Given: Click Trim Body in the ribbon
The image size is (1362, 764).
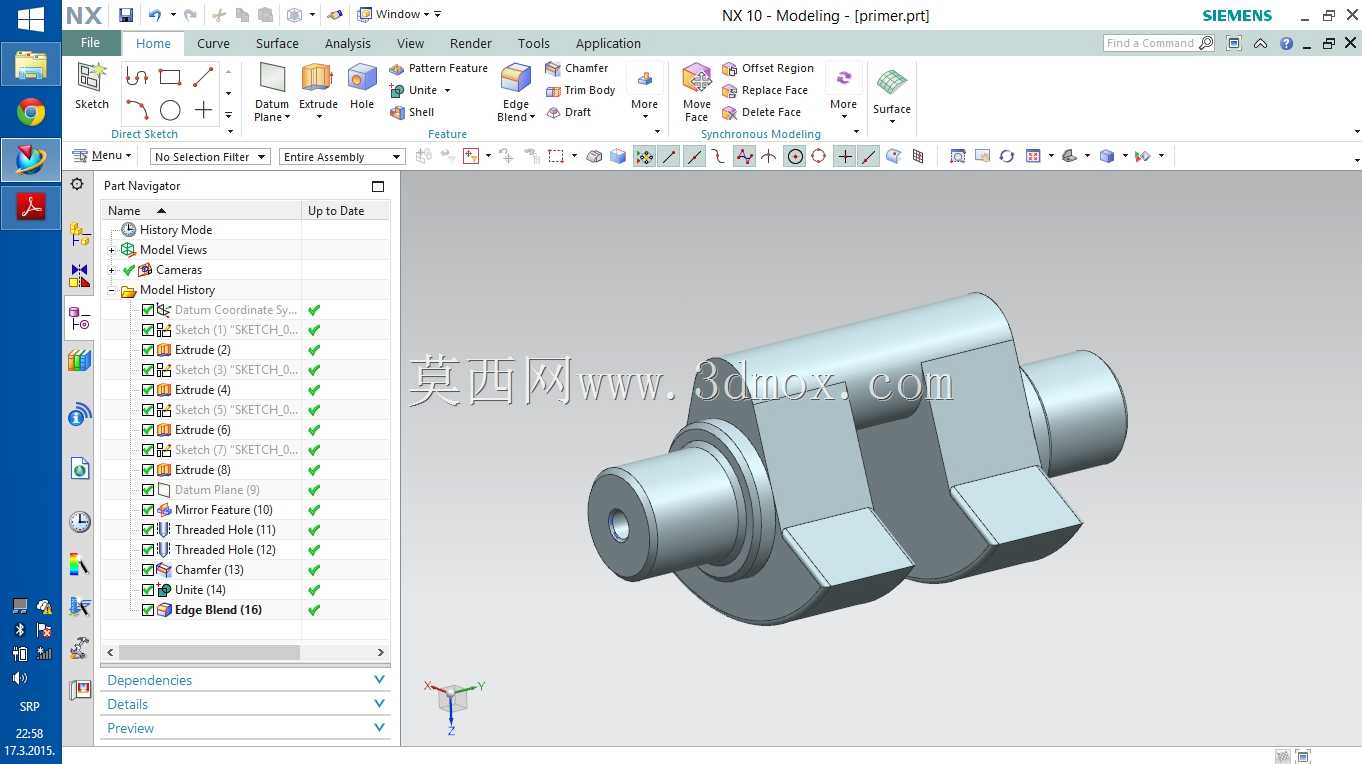Looking at the screenshot, I should click(x=580, y=90).
